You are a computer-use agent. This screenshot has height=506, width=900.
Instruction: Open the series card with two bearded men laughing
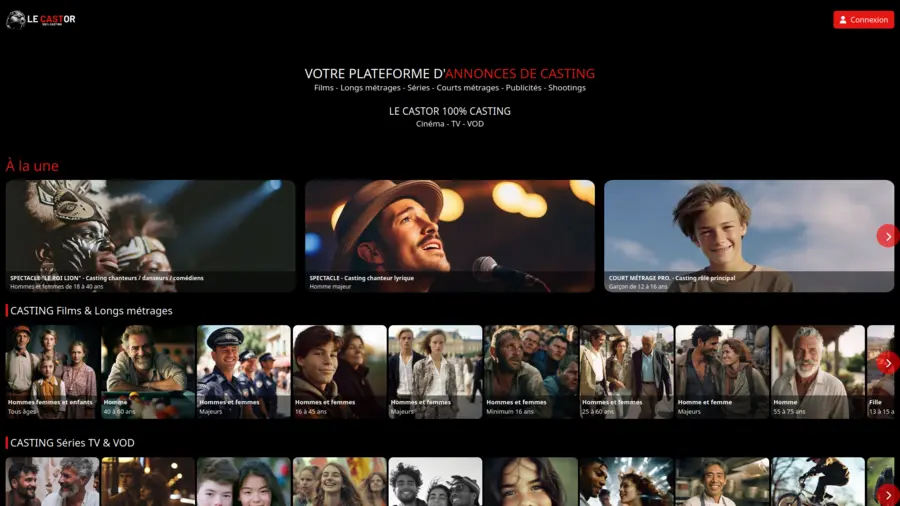(52, 482)
